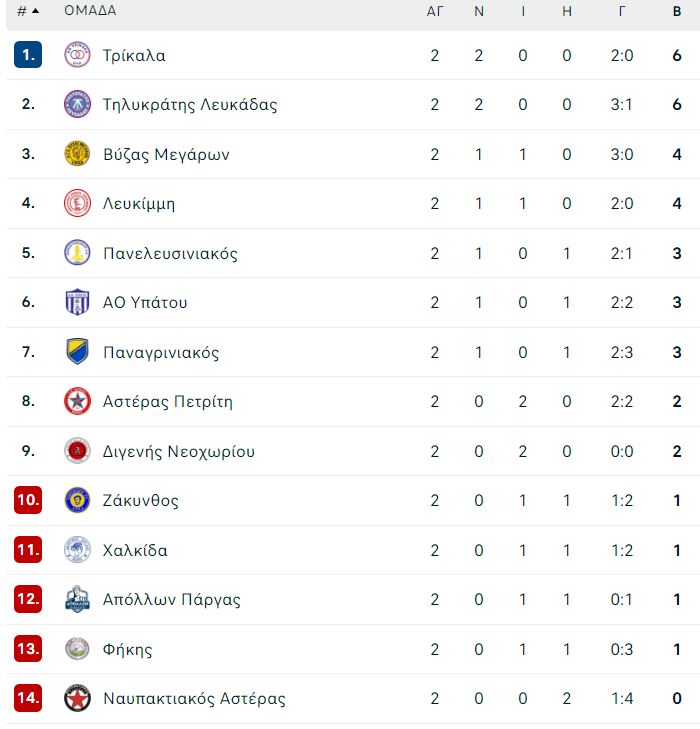Screen dimensions: 700x729
Task: Sort standings by the Β points column
Action: [677, 11]
